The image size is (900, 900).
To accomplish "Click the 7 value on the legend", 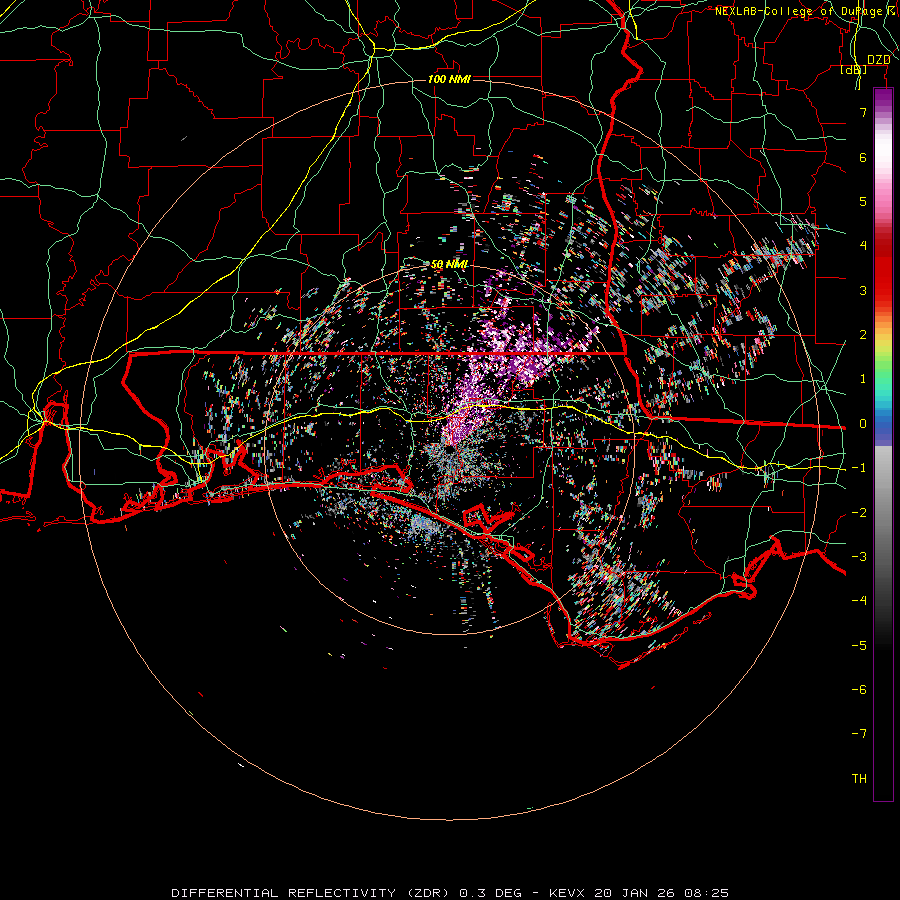I will pos(863,112).
